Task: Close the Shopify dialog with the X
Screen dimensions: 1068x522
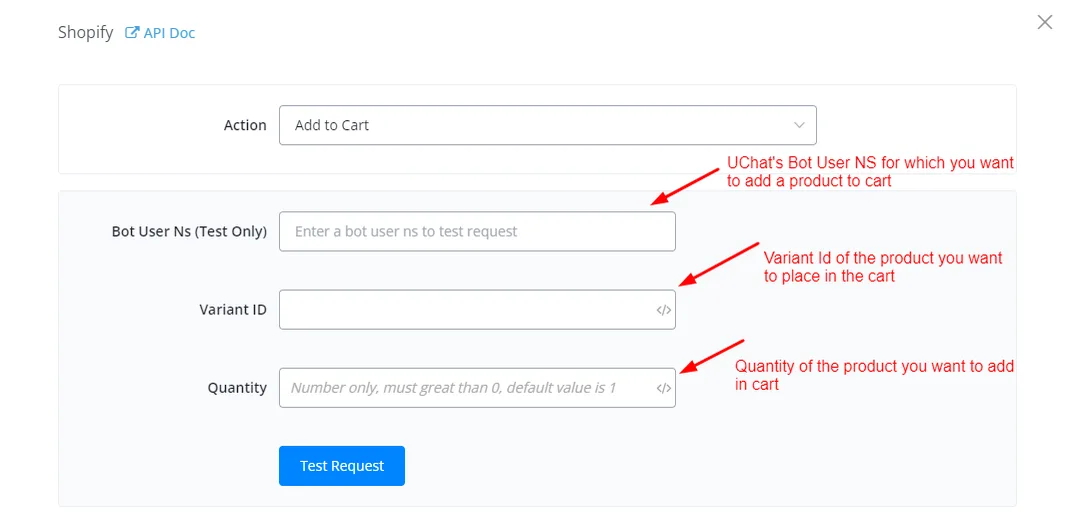Action: 1044,22
